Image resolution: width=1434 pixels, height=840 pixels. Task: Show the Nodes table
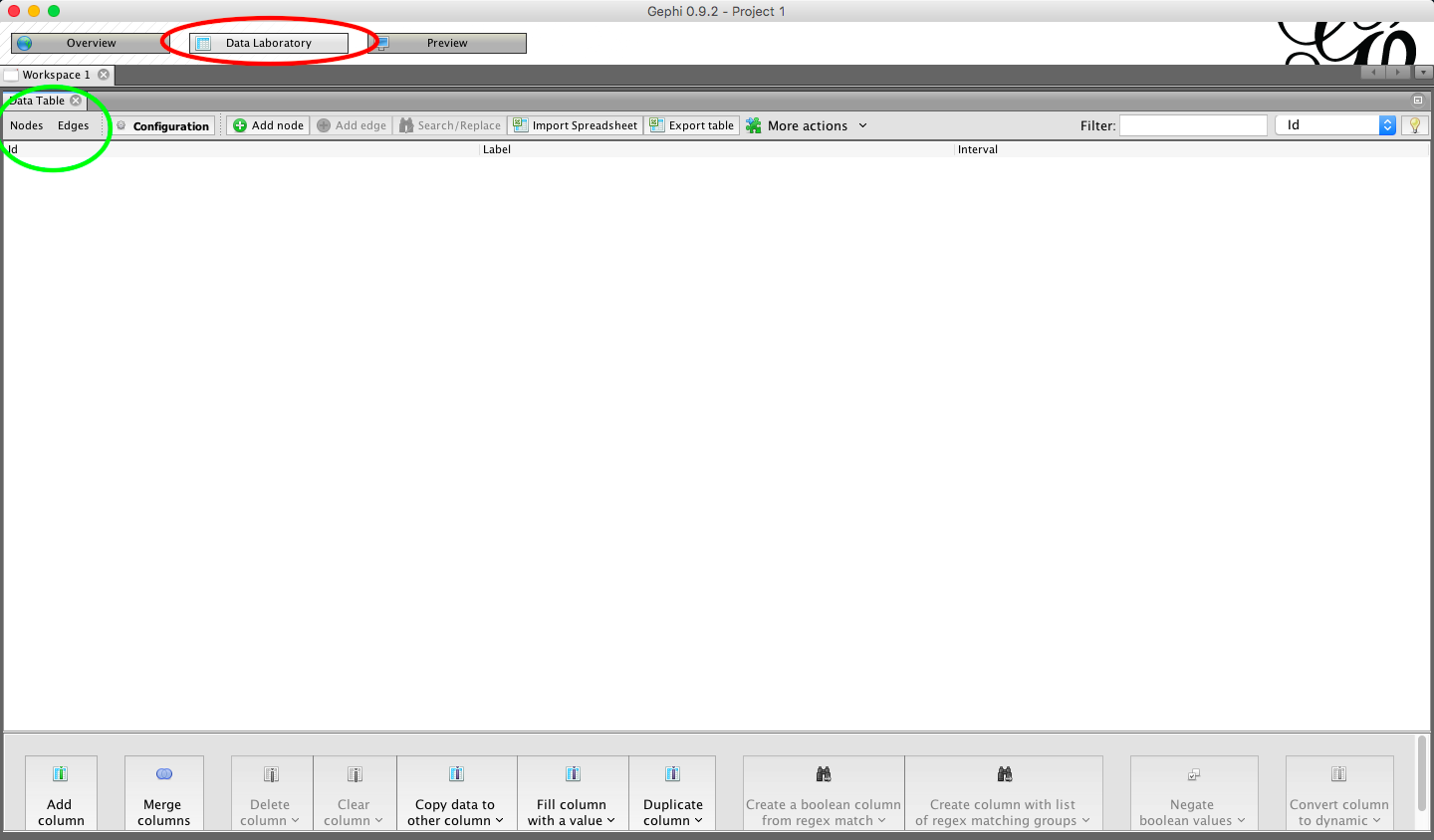coord(27,125)
